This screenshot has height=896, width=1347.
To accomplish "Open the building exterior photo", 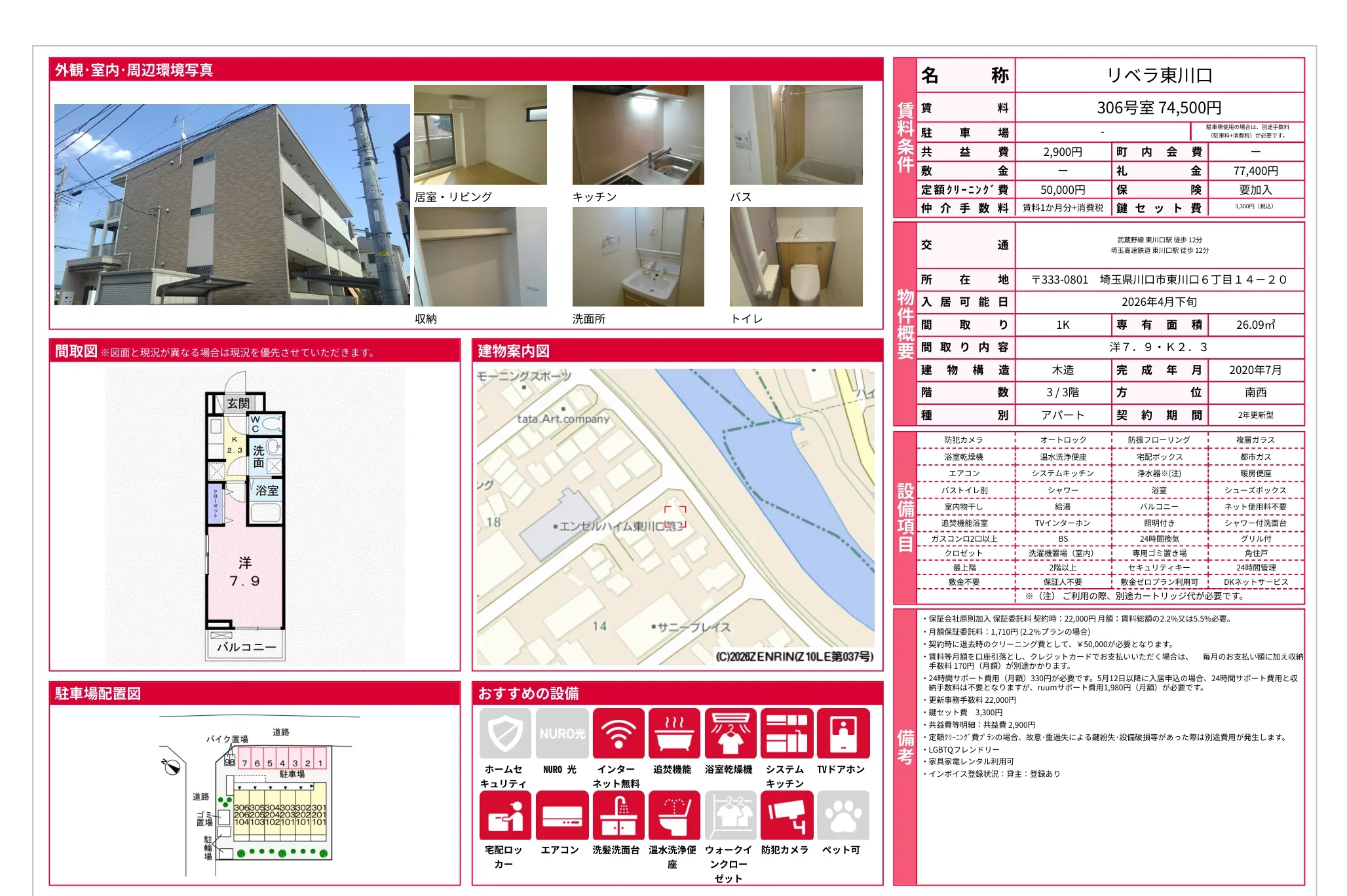I will coord(232,204).
